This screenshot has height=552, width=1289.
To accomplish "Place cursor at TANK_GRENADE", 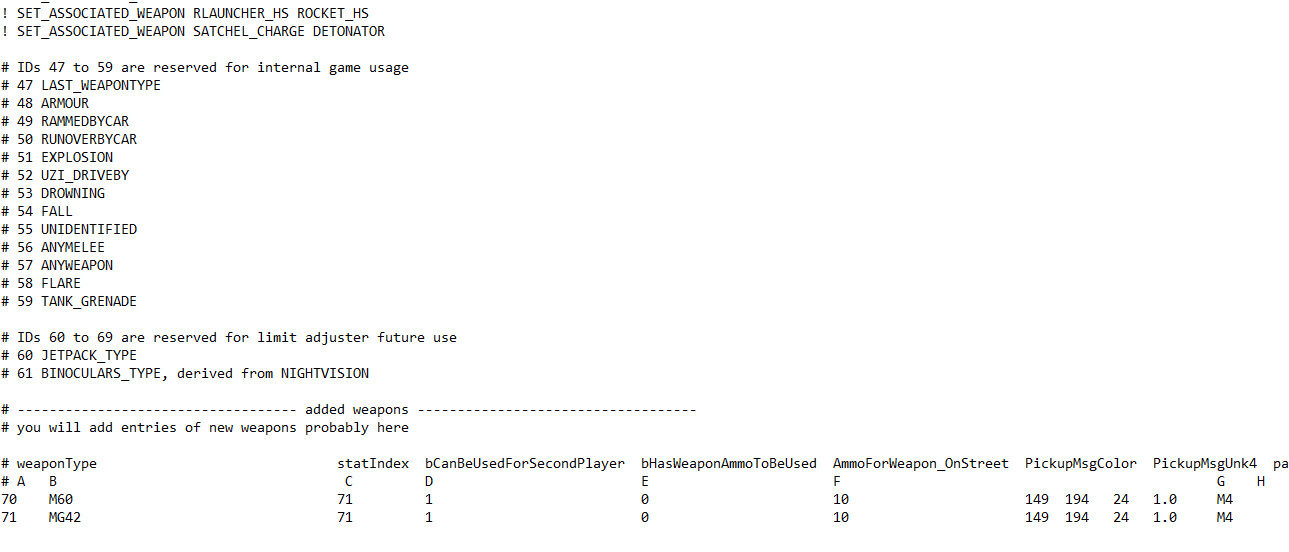I will point(88,302).
